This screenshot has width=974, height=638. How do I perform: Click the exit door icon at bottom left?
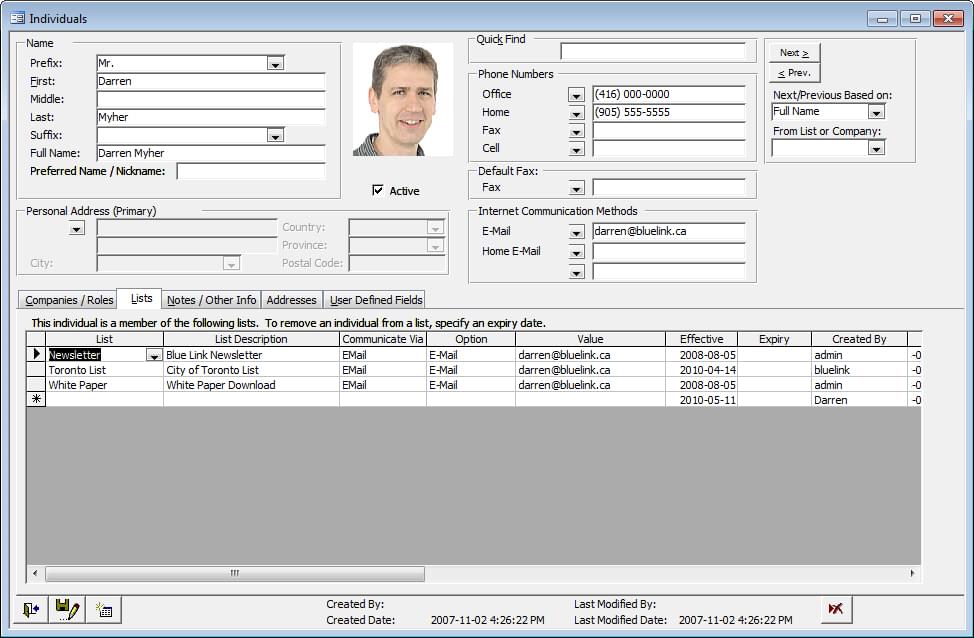click(31, 609)
